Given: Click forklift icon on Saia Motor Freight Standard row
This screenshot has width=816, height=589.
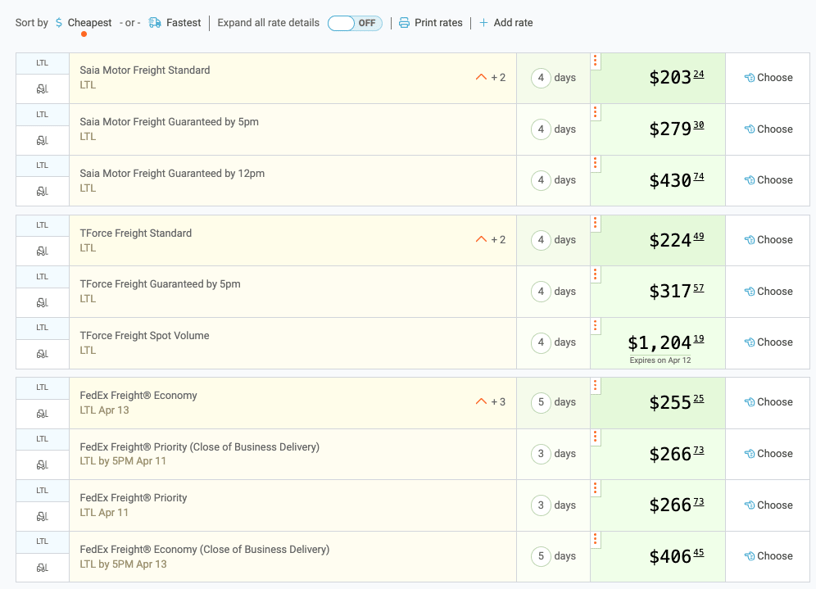Looking at the screenshot, I should 42,89.
